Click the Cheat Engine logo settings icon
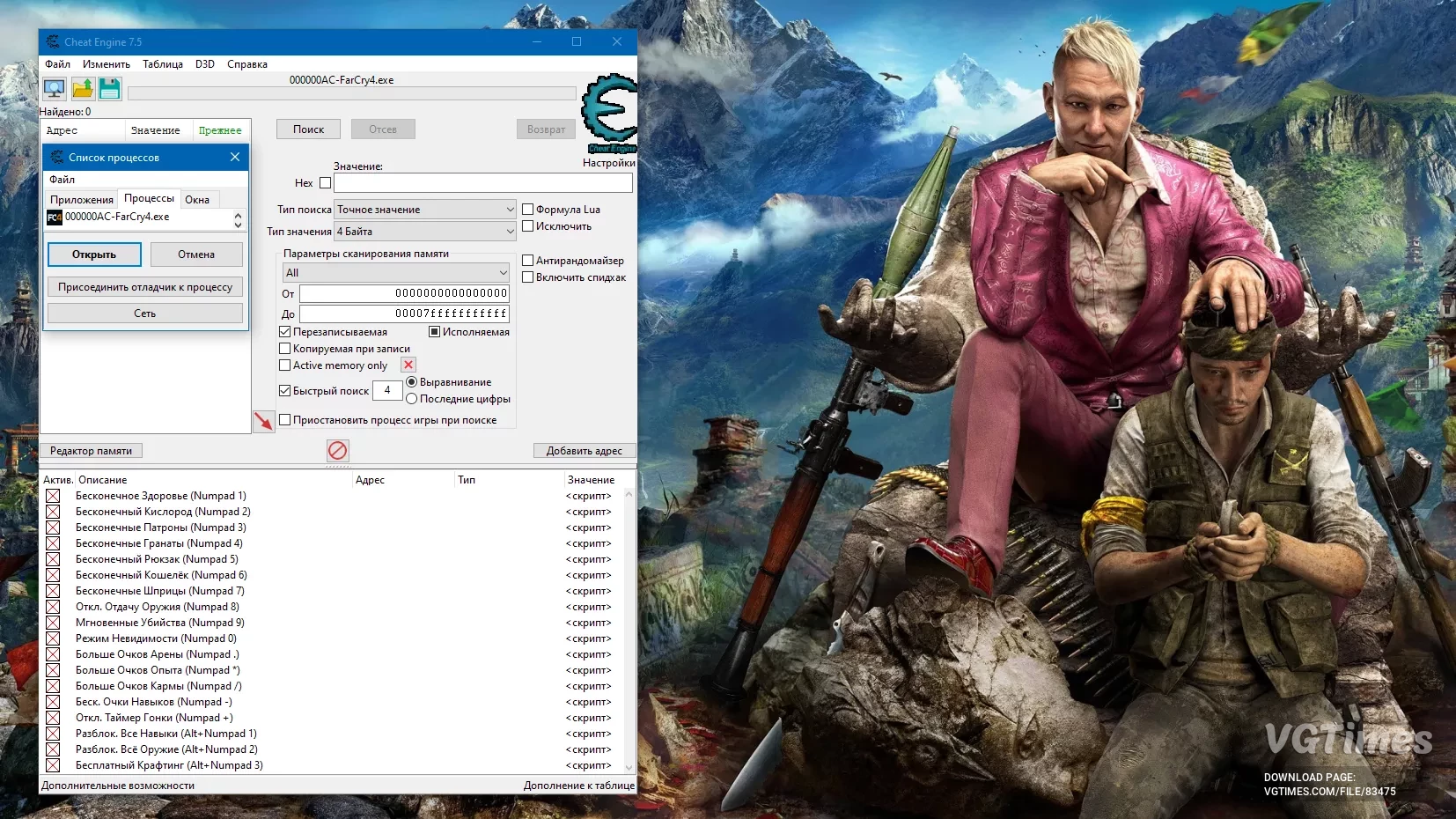Image resolution: width=1456 pixels, height=819 pixels. click(x=609, y=113)
